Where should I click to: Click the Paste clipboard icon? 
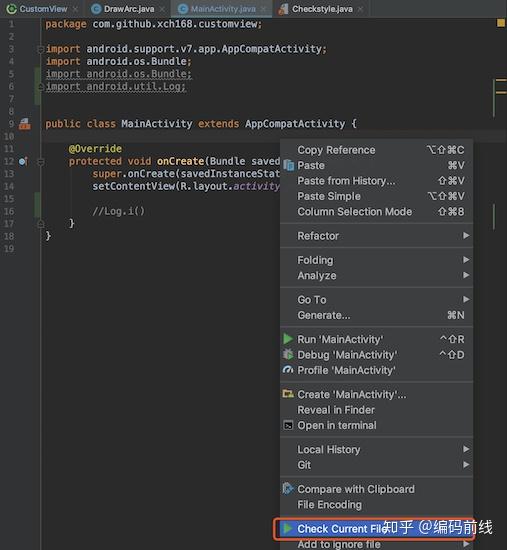coord(288,165)
